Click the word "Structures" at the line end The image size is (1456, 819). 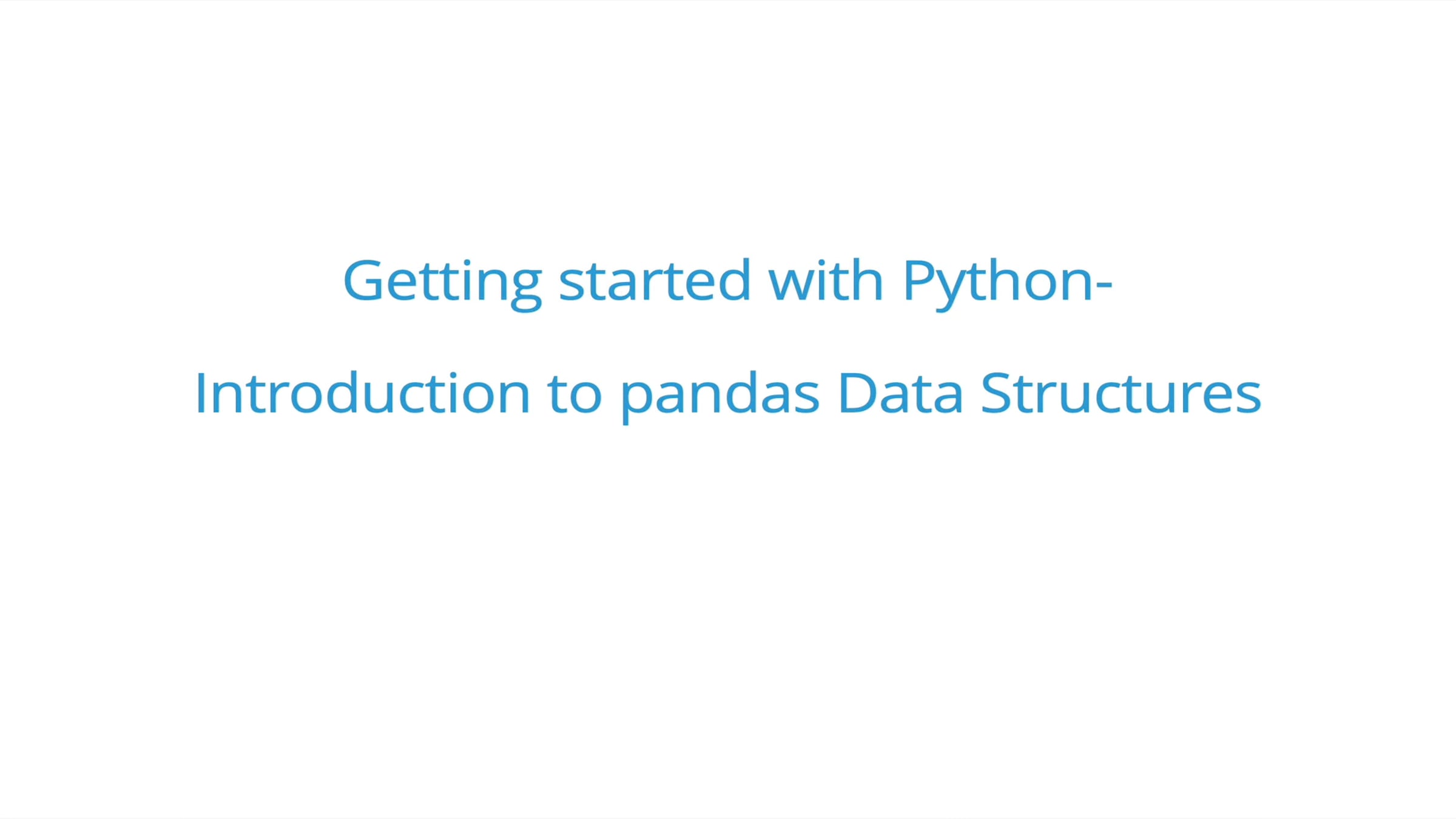click(x=1121, y=394)
